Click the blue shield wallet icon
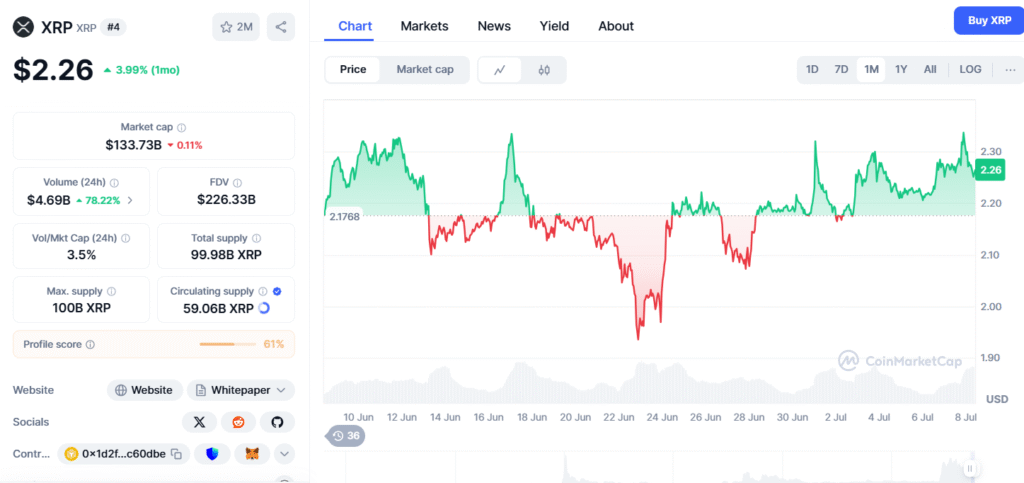The image size is (1024, 483). pyautogui.click(x=212, y=454)
